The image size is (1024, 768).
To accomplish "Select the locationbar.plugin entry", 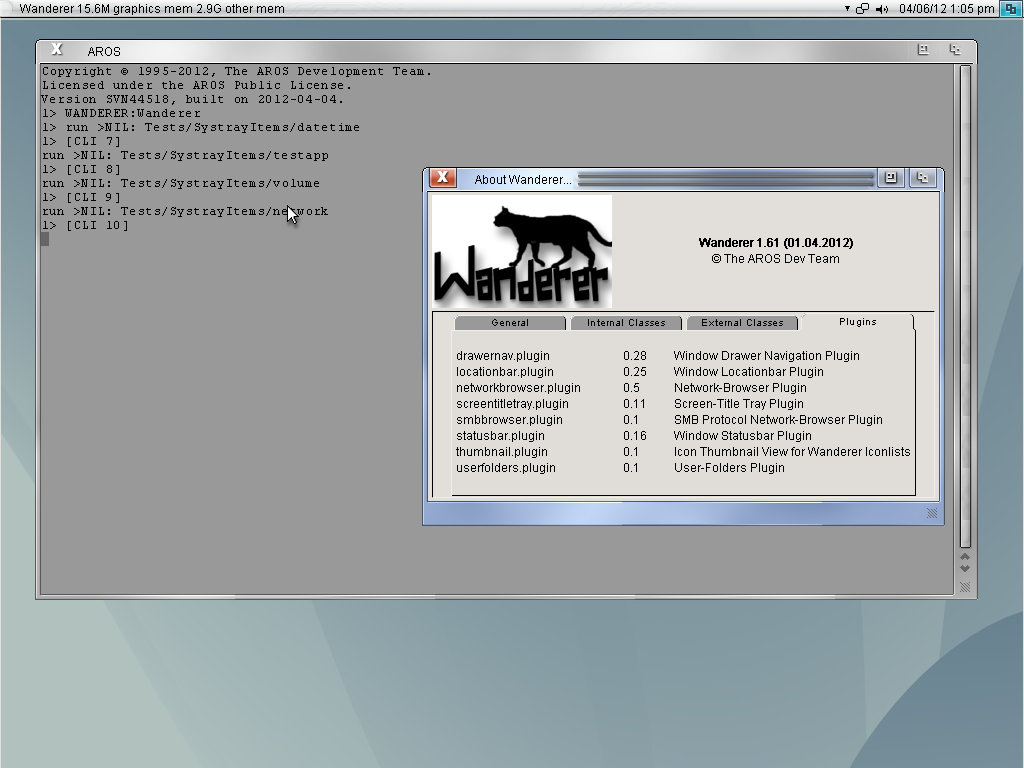I will tap(682, 372).
